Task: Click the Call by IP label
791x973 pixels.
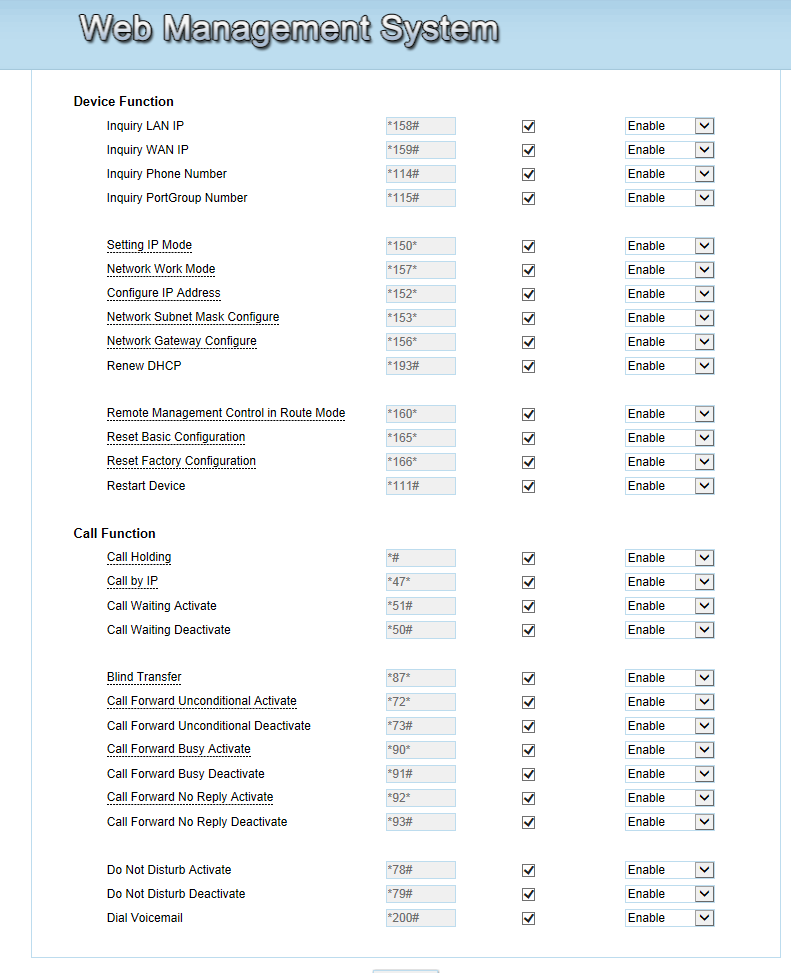Action: point(132,582)
